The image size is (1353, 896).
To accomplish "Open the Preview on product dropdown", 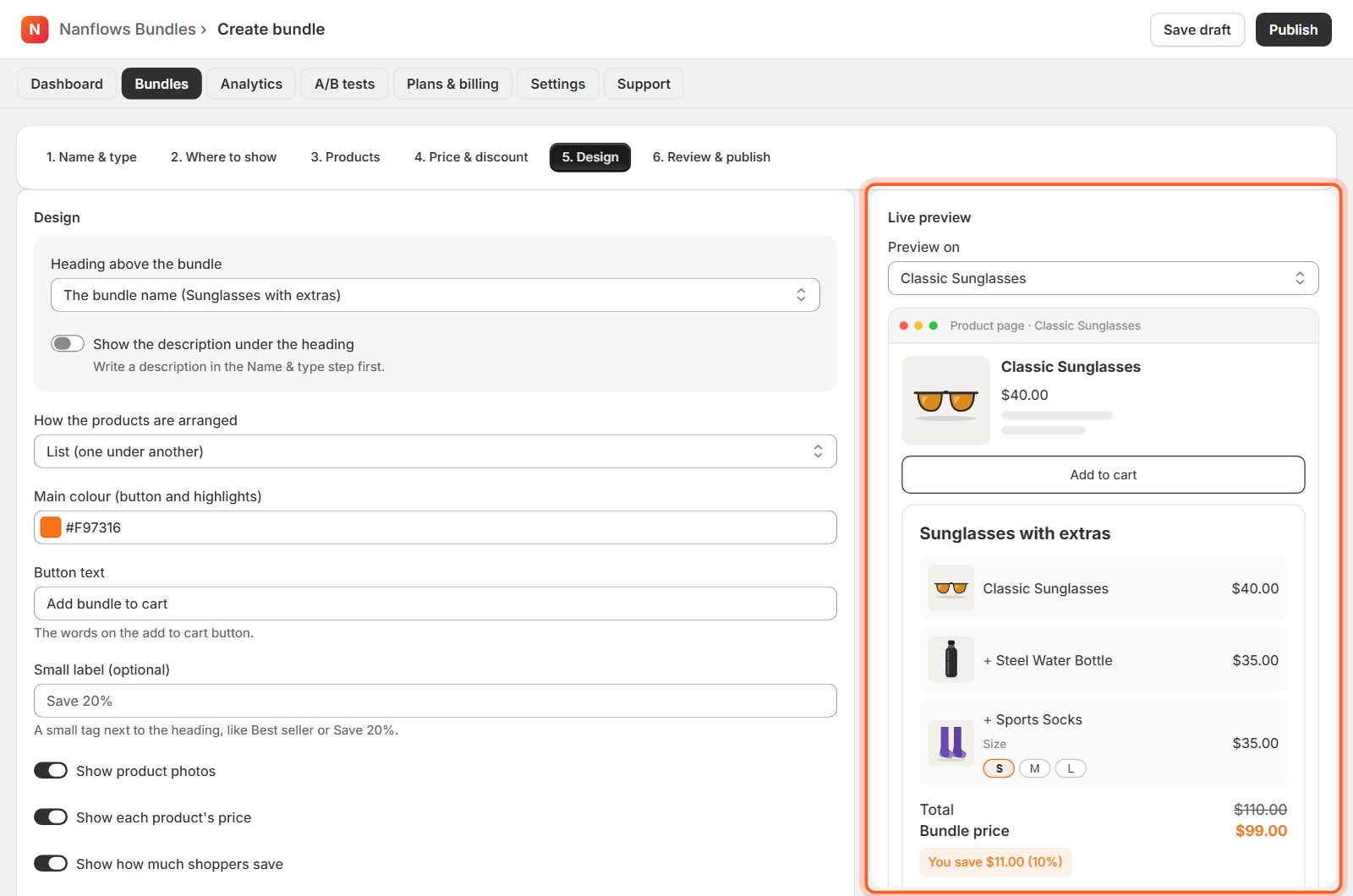I will click(x=1103, y=278).
